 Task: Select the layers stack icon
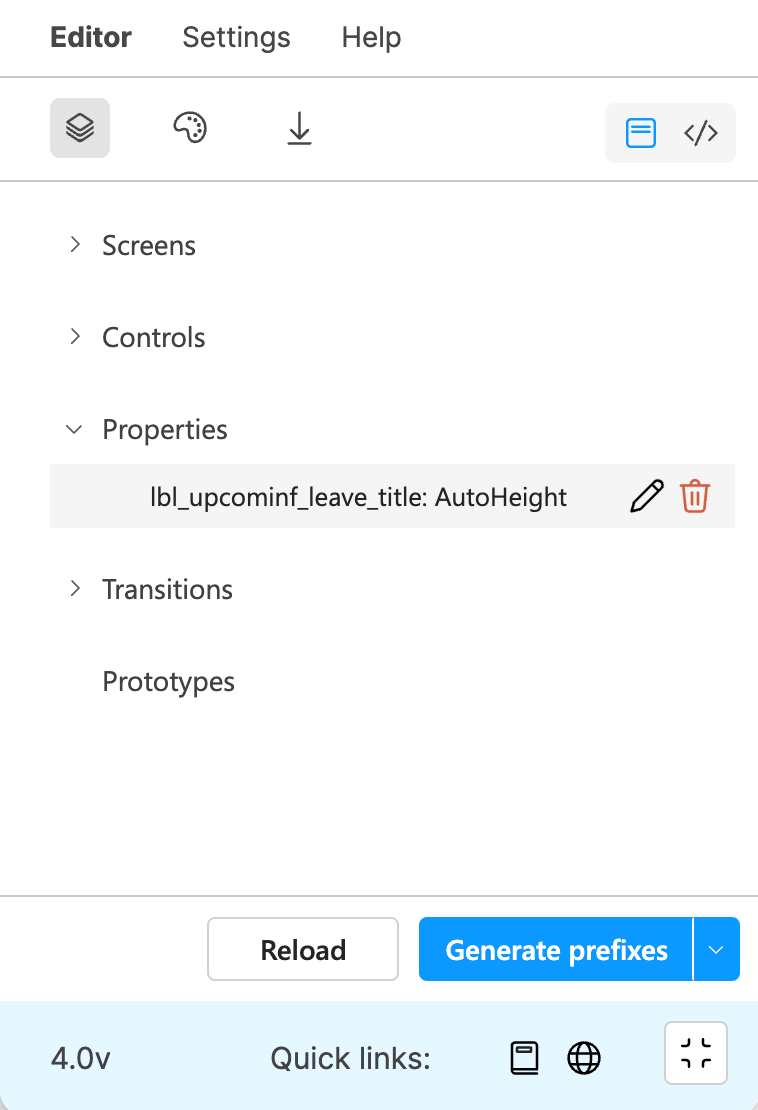coord(80,128)
